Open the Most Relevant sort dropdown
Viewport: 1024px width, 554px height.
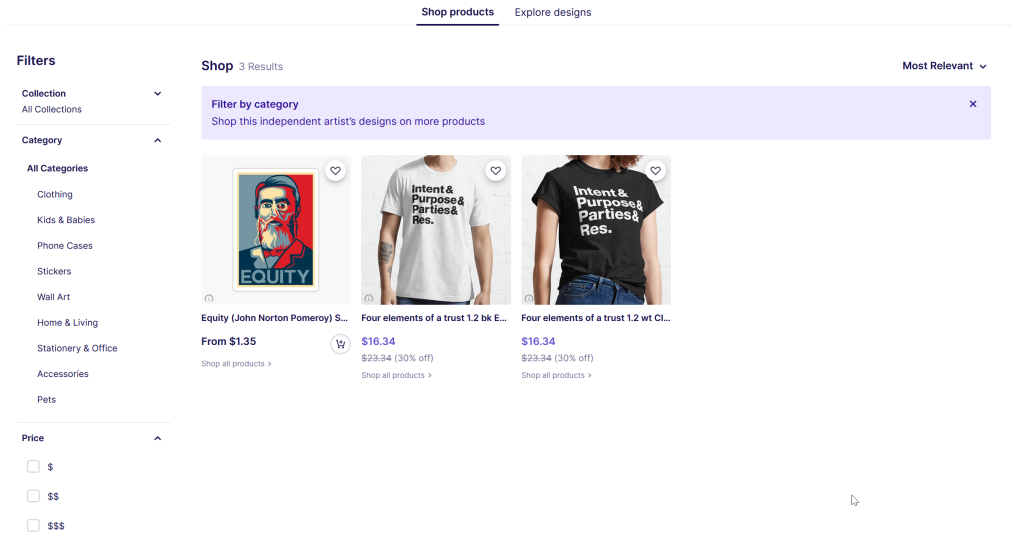[x=944, y=66]
